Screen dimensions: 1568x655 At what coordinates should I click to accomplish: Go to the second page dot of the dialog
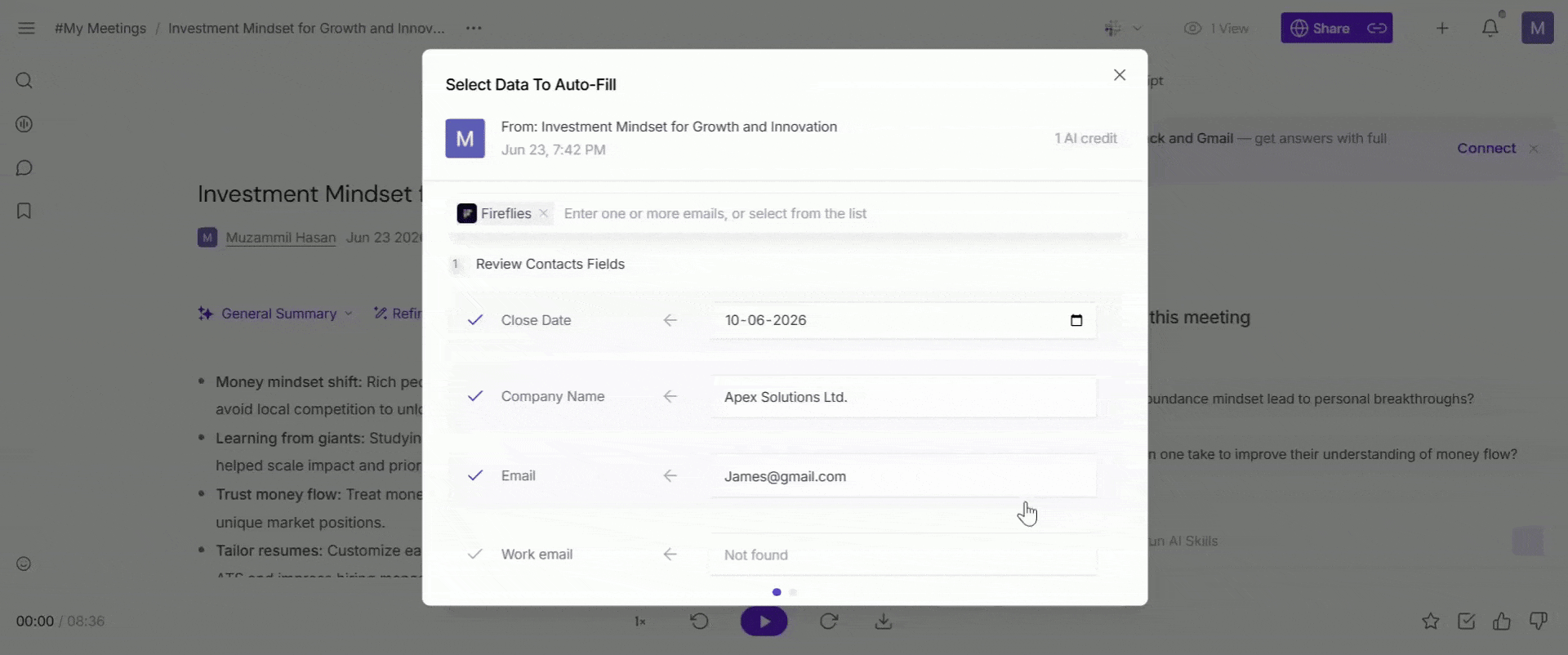(793, 592)
